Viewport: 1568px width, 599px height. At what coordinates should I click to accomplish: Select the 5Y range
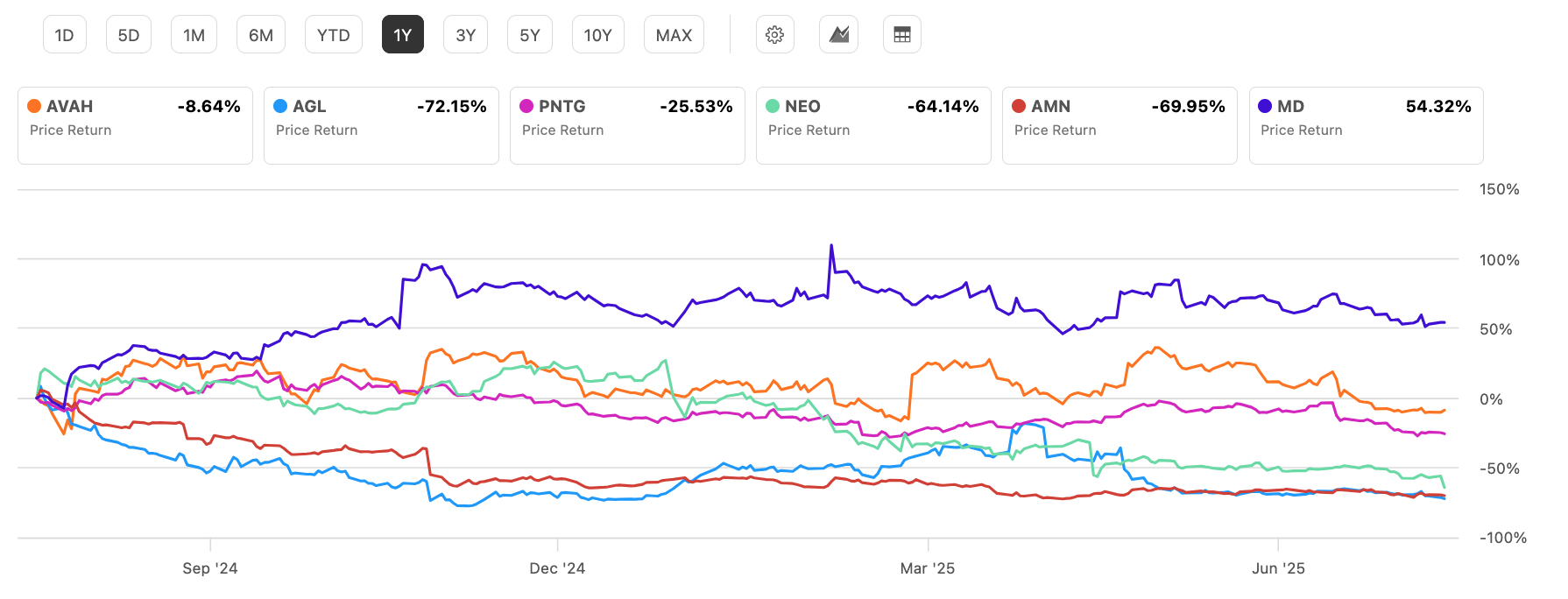click(529, 34)
